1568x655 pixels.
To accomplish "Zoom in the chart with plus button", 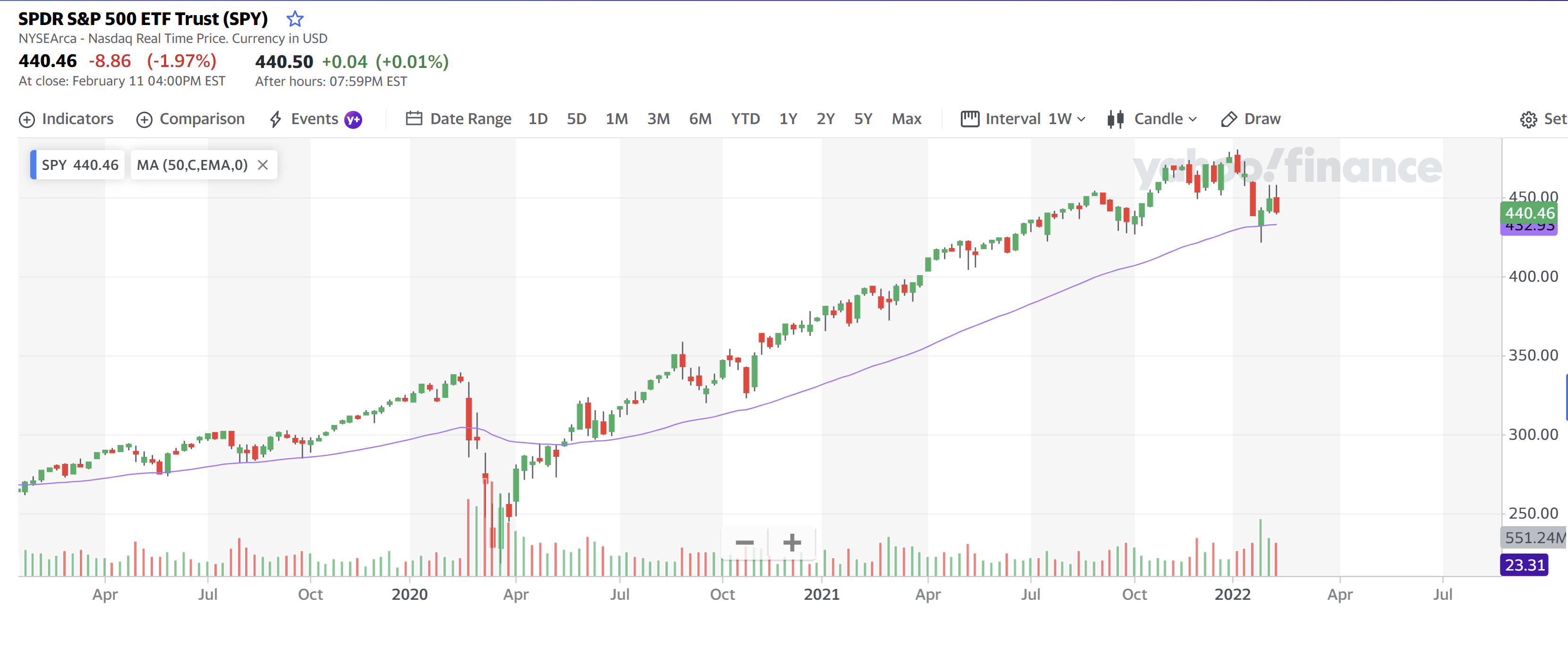I will point(791,543).
